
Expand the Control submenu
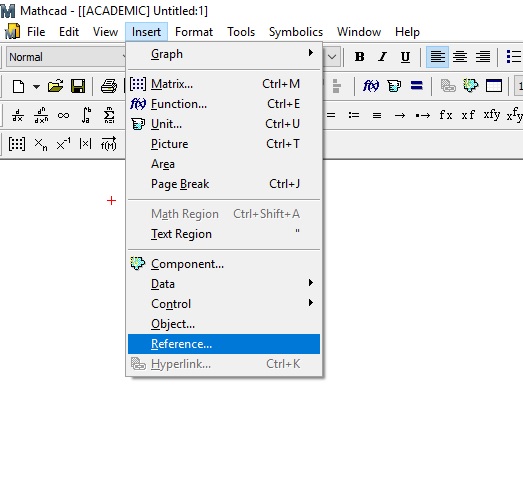click(224, 304)
